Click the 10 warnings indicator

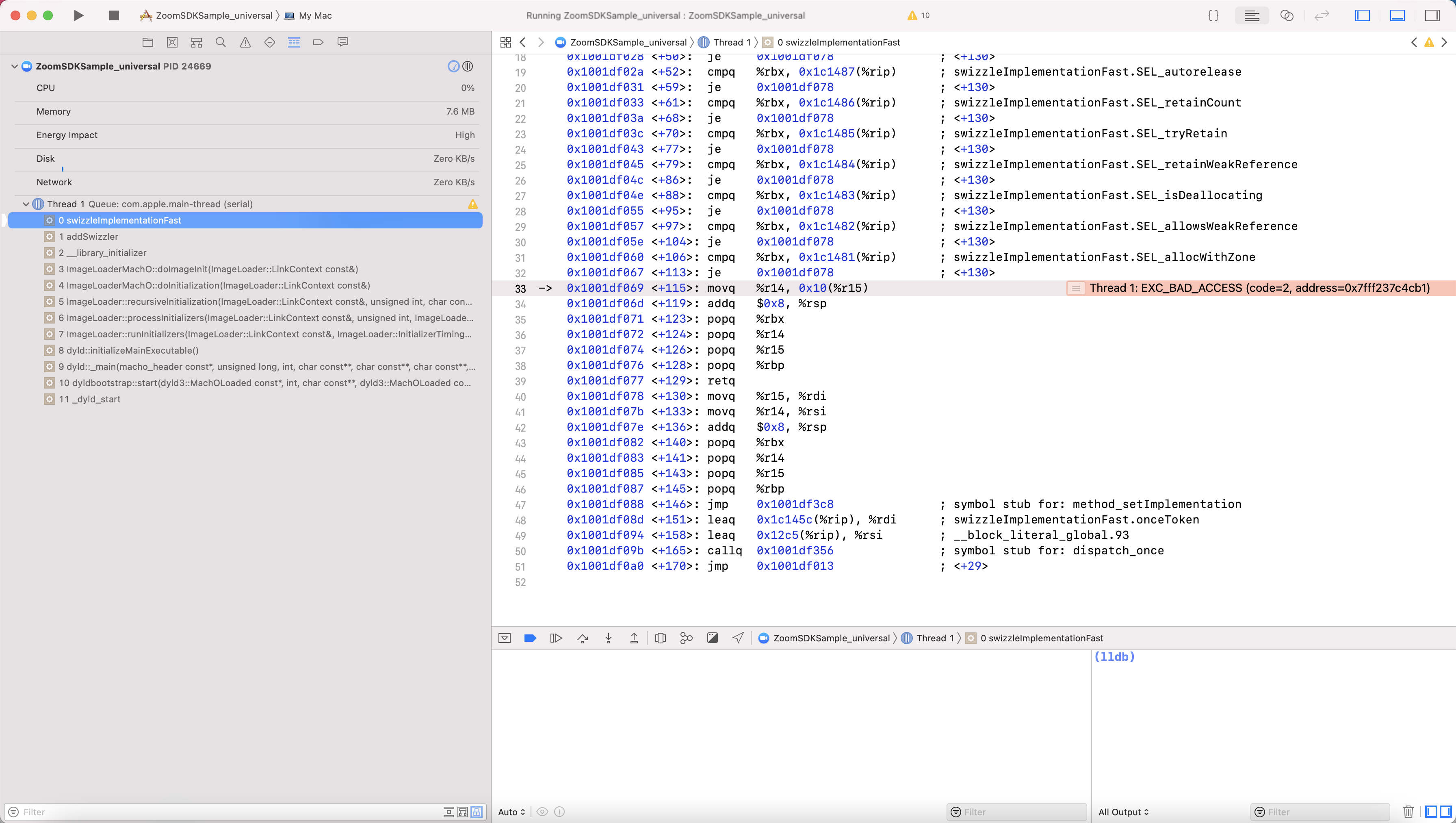coord(919,15)
